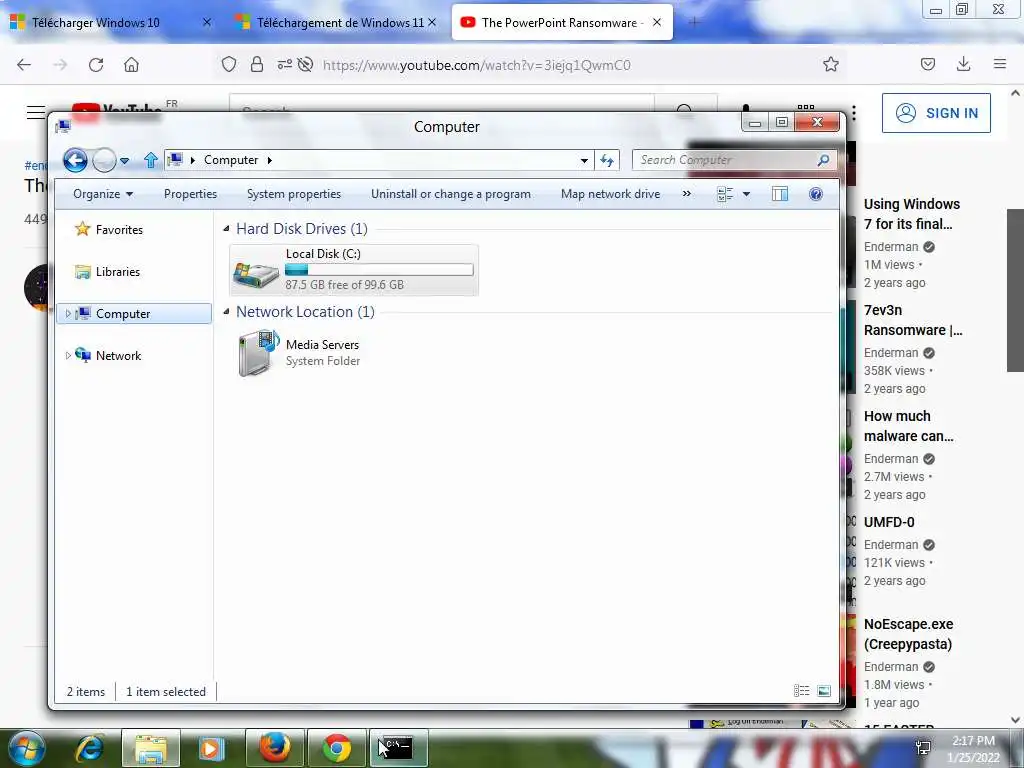
Task: Select the Local Disk (C:) drive icon
Action: click(x=256, y=273)
